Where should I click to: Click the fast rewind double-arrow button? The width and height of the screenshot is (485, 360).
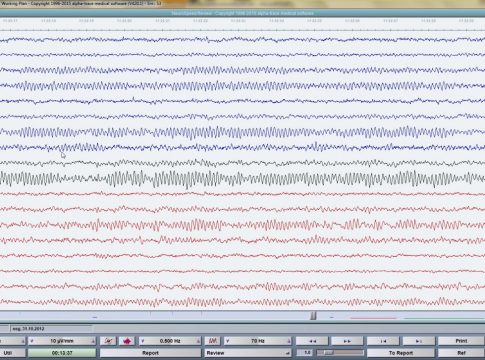click(x=312, y=341)
